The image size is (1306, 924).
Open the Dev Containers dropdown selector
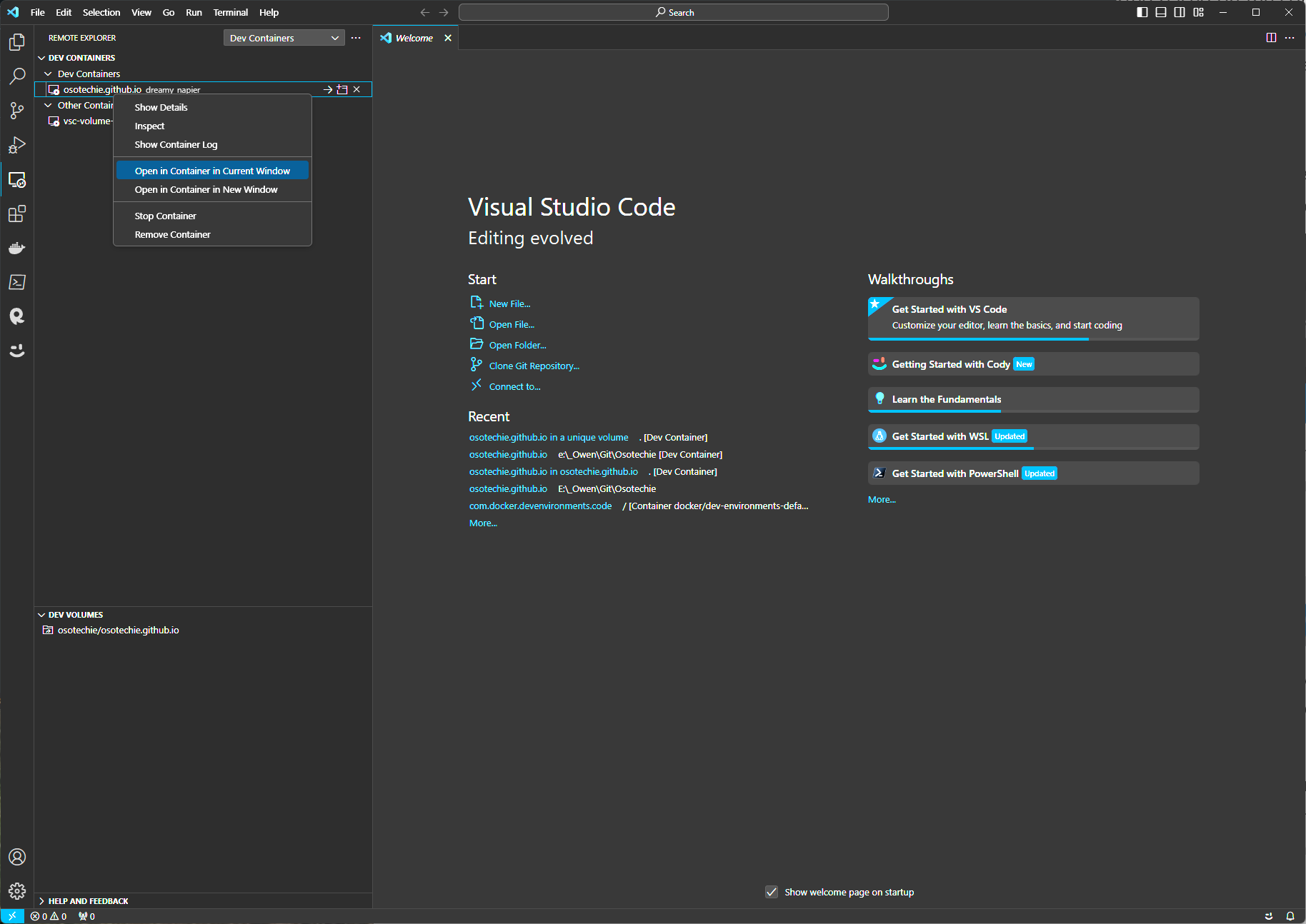284,38
